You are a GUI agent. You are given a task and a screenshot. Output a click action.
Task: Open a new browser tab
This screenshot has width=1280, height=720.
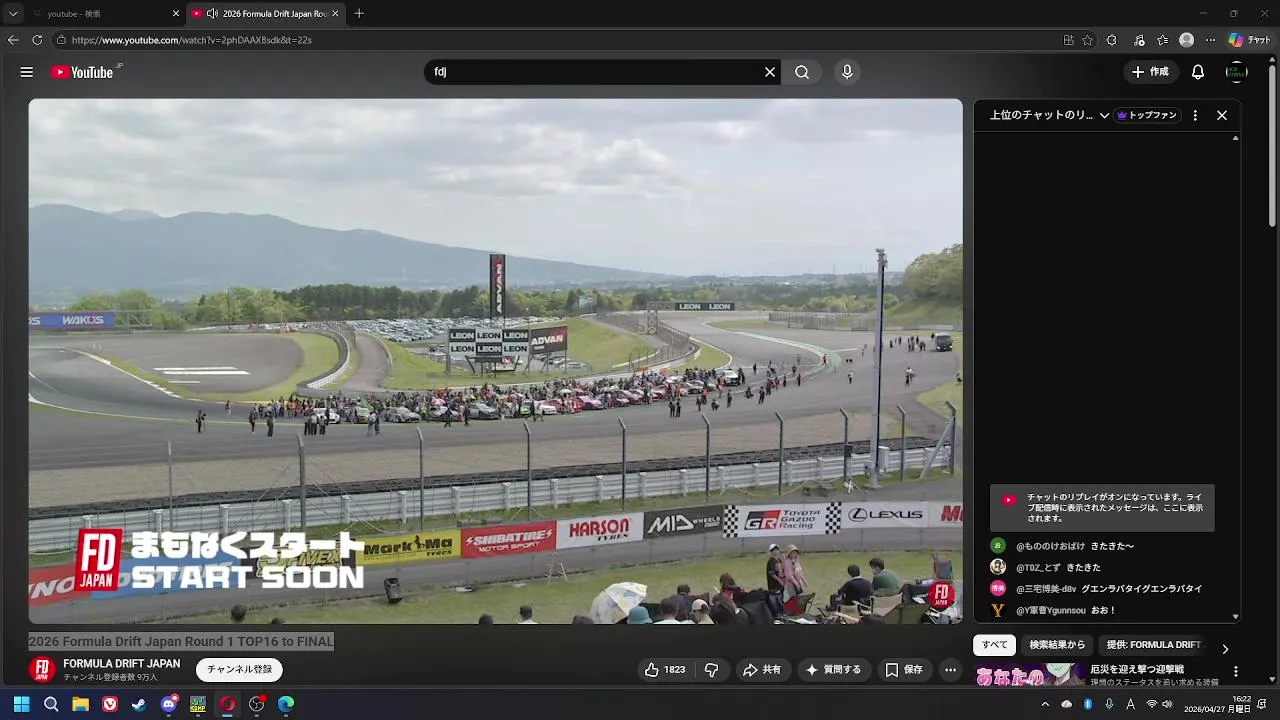(359, 14)
